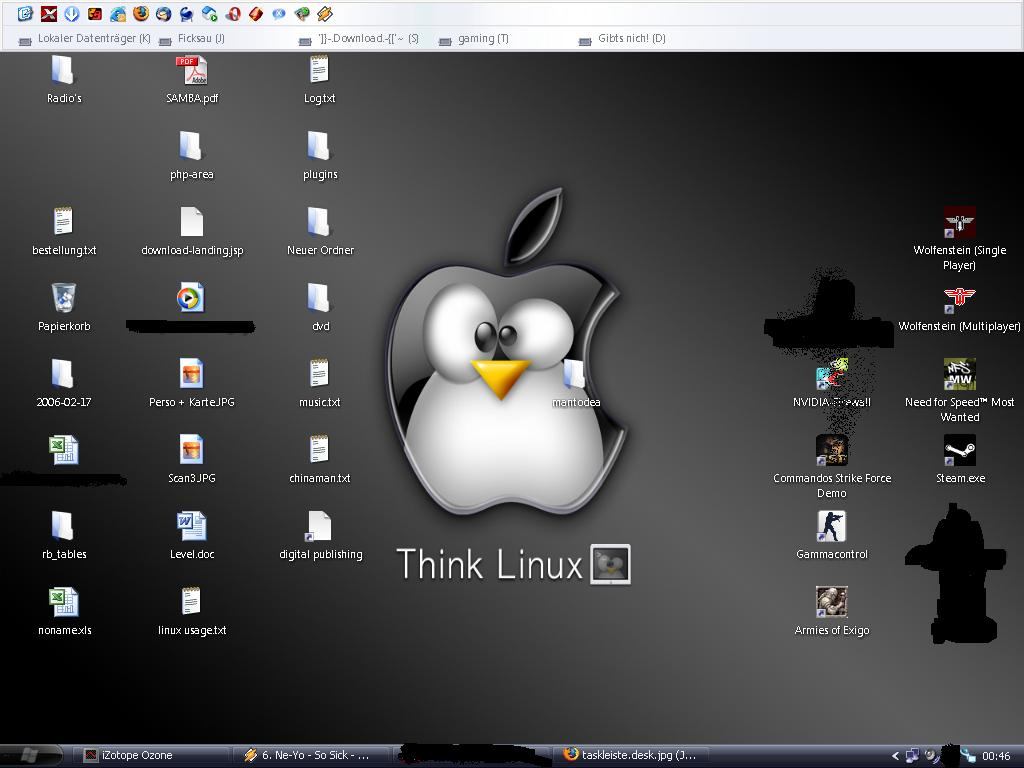Launch Commandos Strike Force Demo
The image size is (1024, 768).
tap(831, 466)
